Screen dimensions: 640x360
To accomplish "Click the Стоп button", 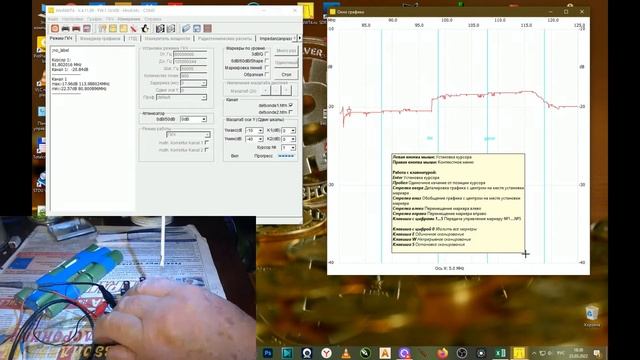I will (x=286, y=75).
